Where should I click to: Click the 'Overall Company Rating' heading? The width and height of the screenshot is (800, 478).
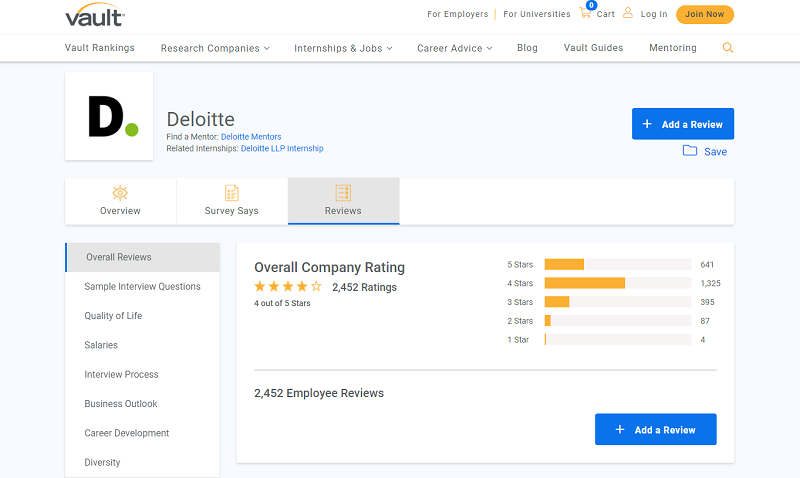pos(330,267)
